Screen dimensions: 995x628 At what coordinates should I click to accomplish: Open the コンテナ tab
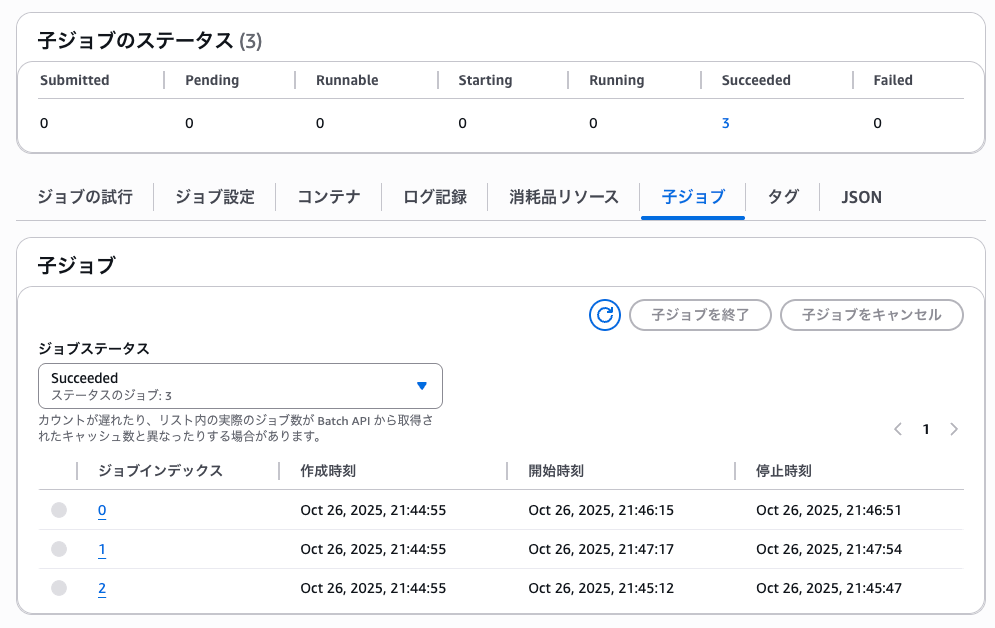pyautogui.click(x=328, y=197)
